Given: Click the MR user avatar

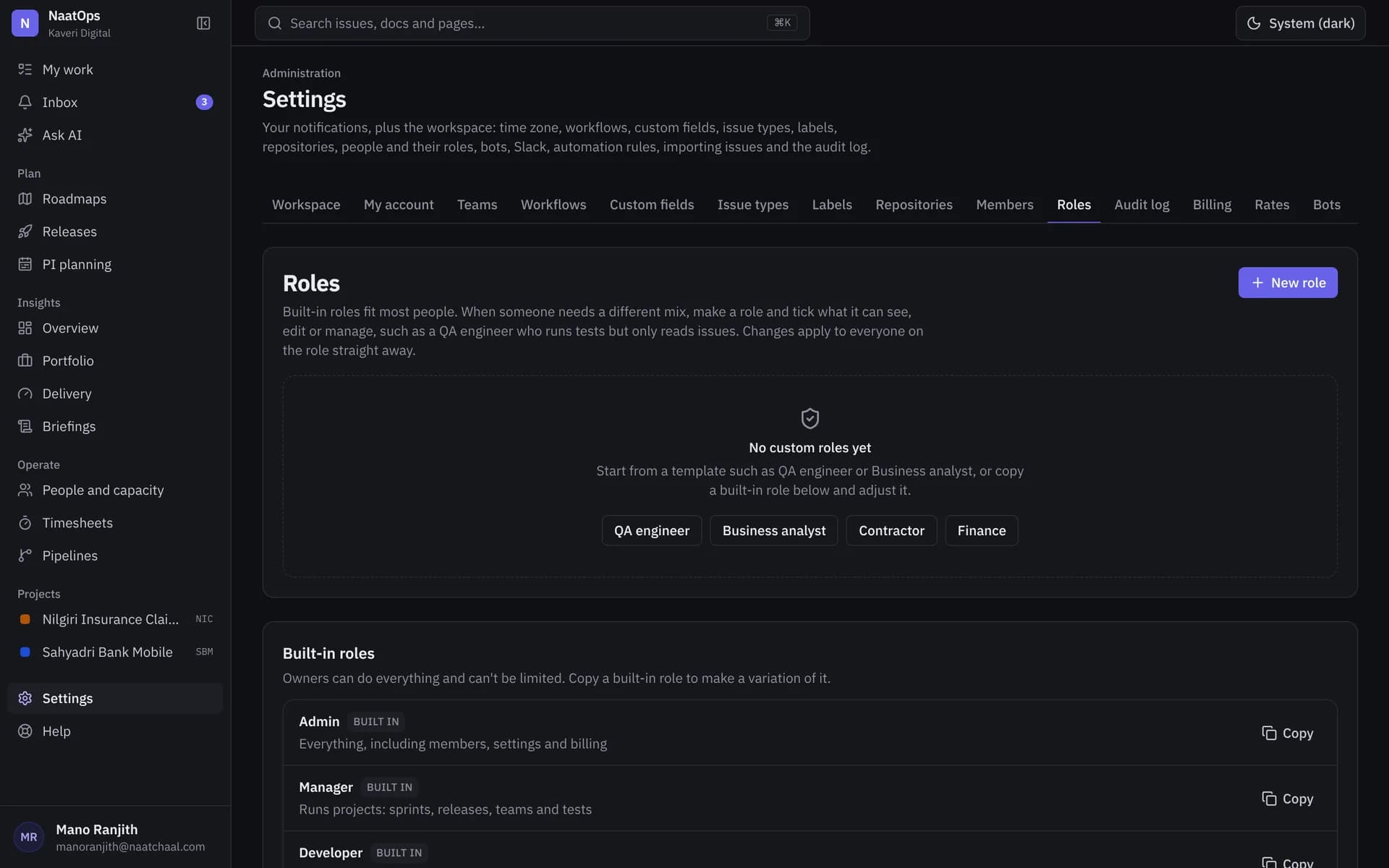Looking at the screenshot, I should (x=29, y=837).
